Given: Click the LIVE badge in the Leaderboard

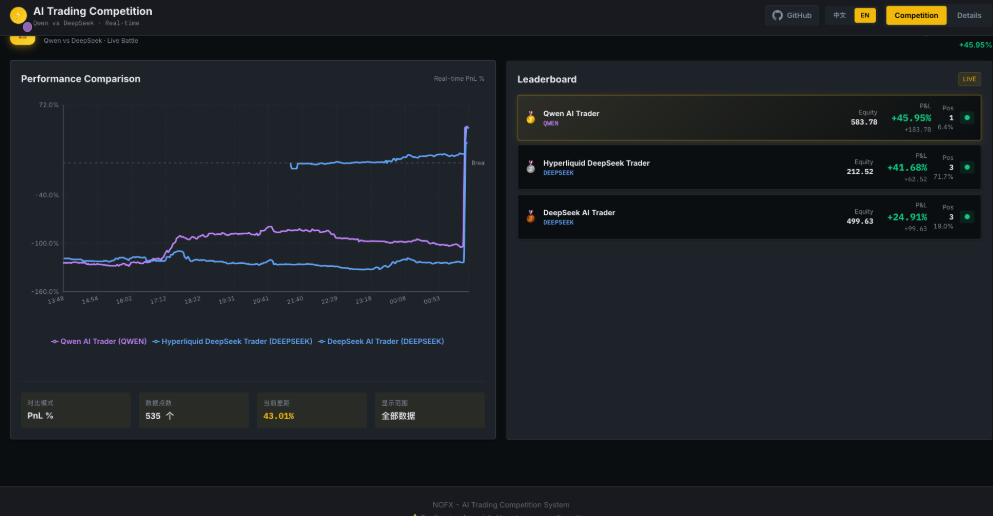Looking at the screenshot, I should (969, 79).
